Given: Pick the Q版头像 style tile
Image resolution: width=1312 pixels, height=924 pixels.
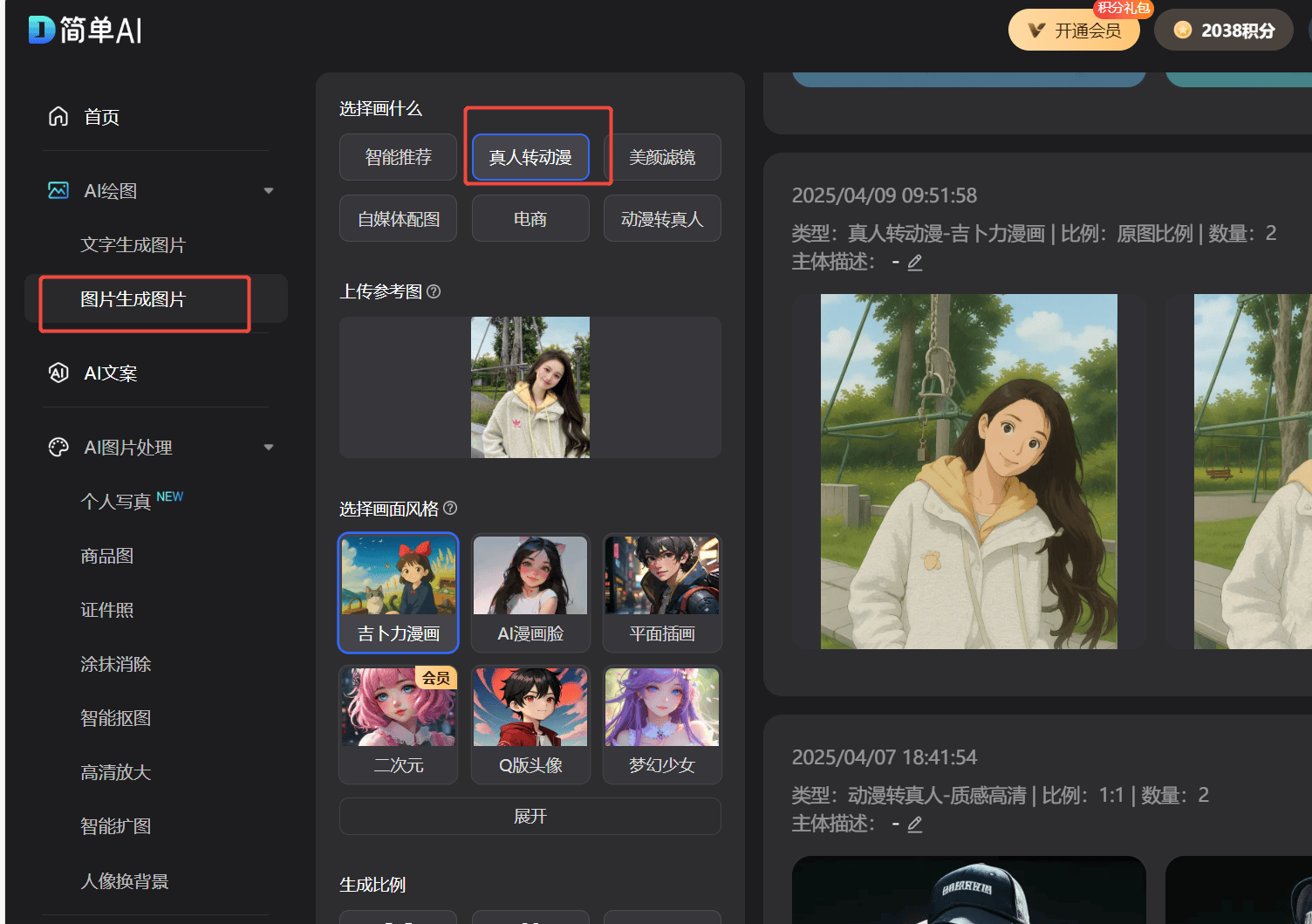Looking at the screenshot, I should 530,725.
